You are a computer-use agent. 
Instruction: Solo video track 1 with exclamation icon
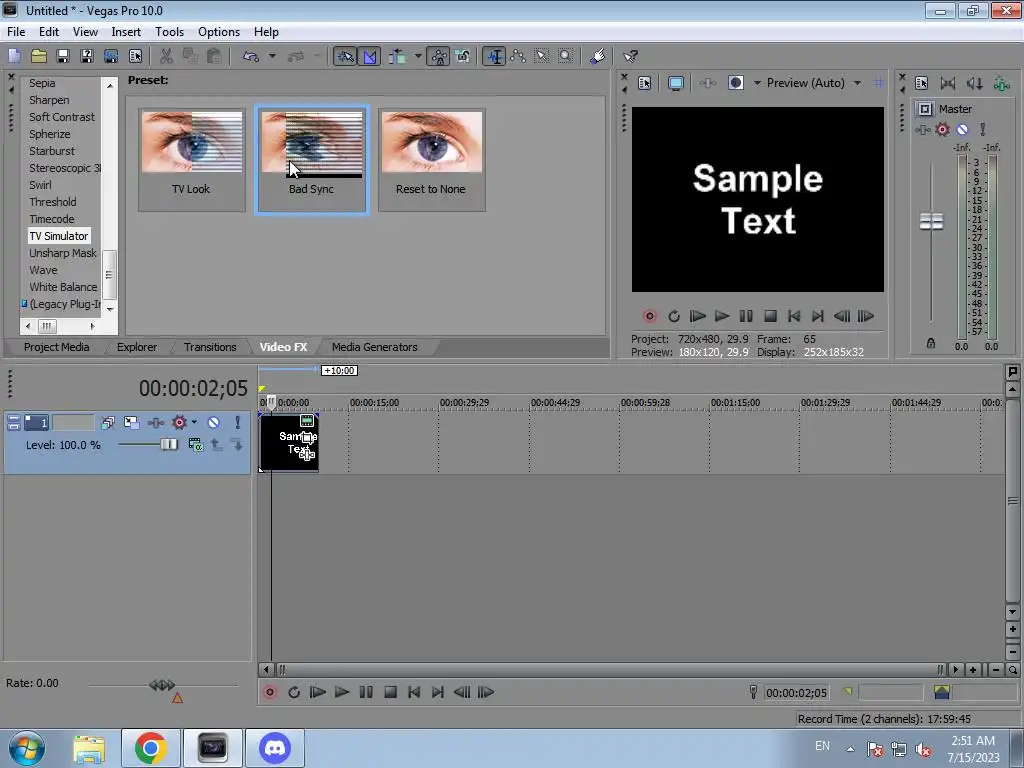pyautogui.click(x=238, y=423)
